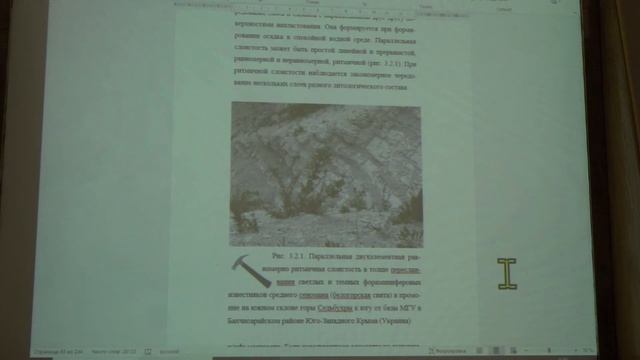The width and height of the screenshot is (640, 360).
Task: Switch to Read Mode view icon
Action: [479, 350]
